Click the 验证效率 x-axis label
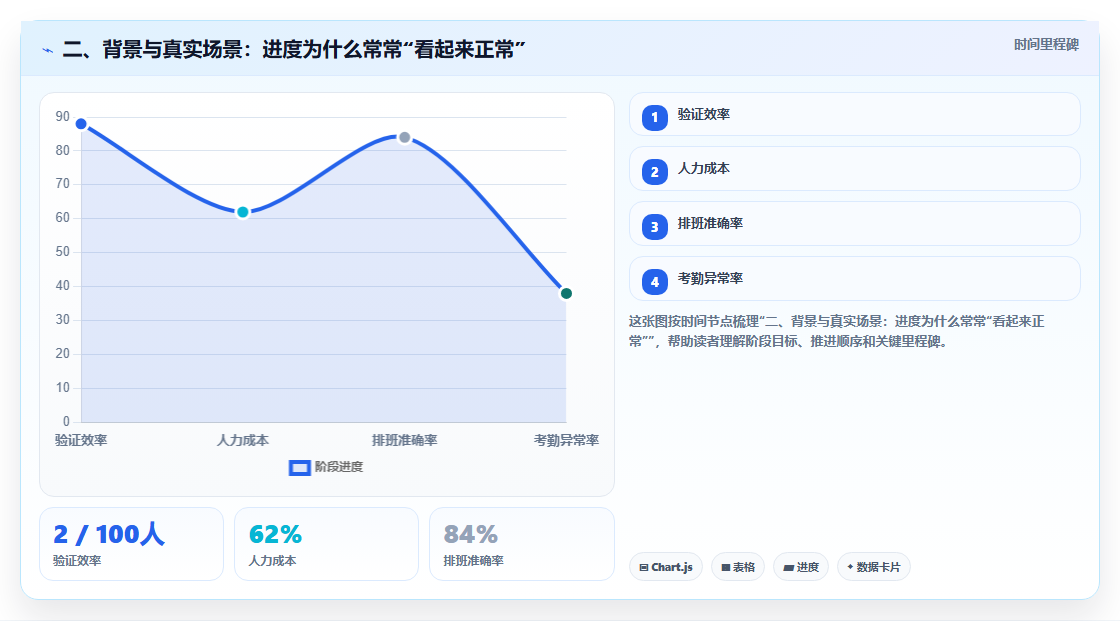1120x621 pixels. (81, 440)
